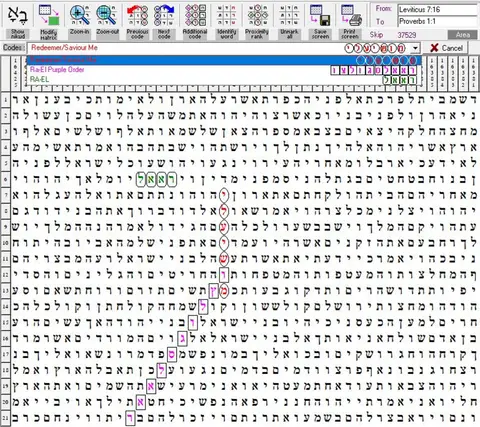Click the purple boxed letter in row 21

[x=130, y=418]
